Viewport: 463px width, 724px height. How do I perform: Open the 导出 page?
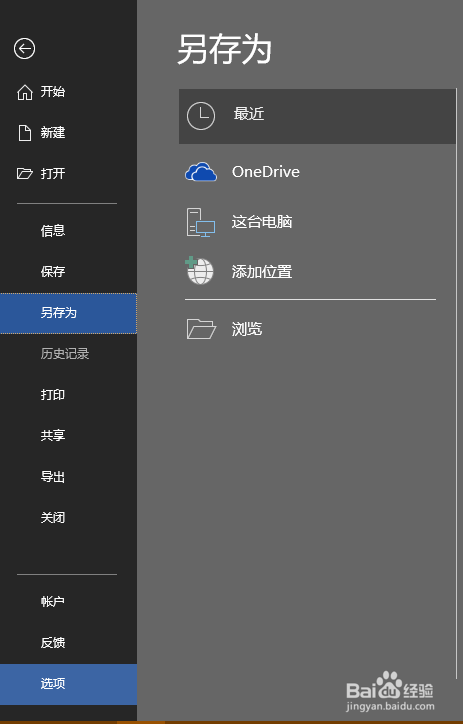click(x=68, y=477)
